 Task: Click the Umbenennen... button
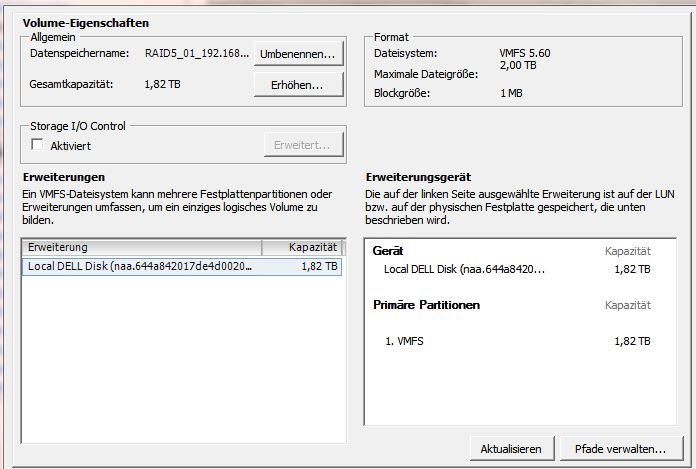pos(299,52)
